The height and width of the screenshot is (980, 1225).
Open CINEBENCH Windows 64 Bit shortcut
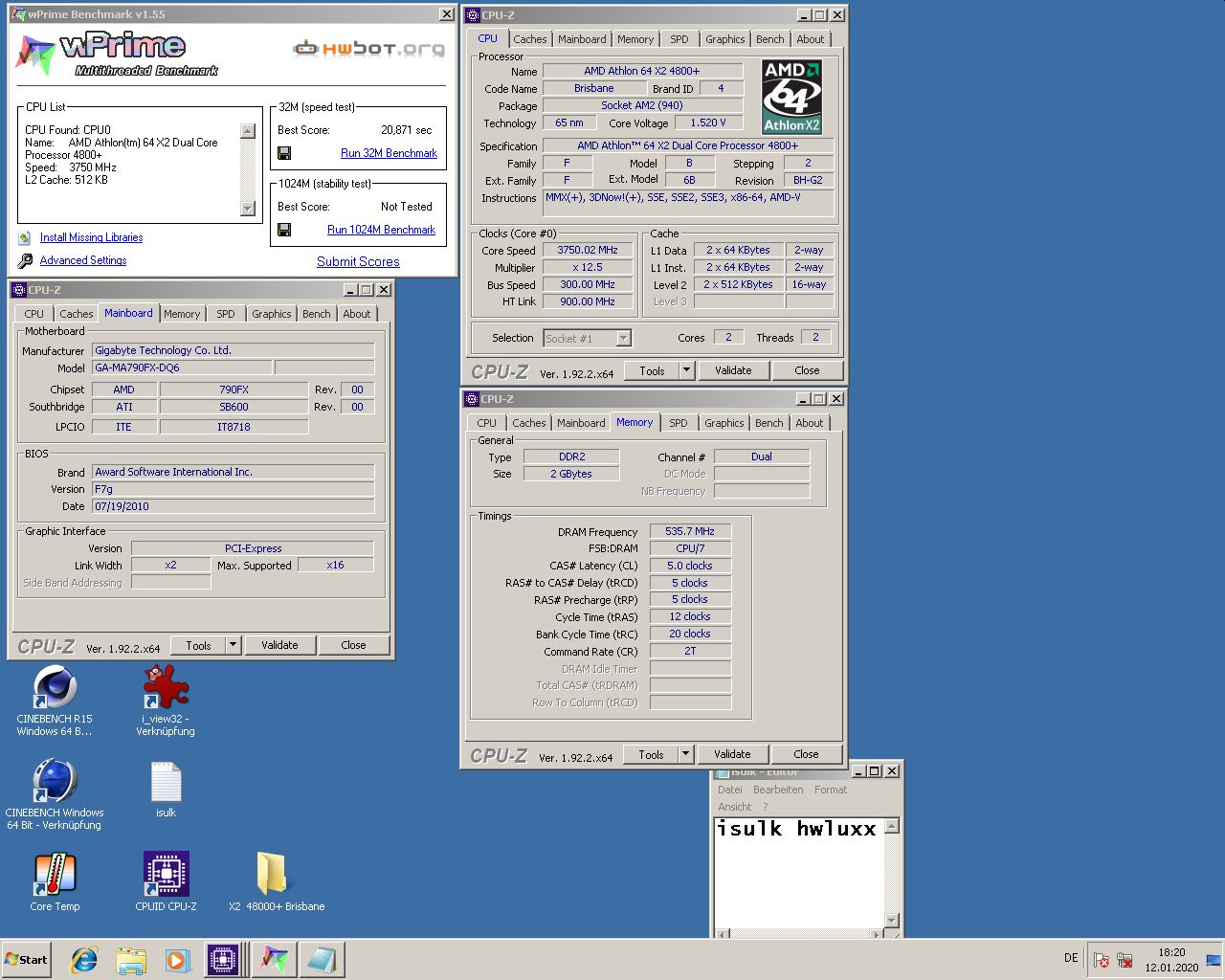pyautogui.click(x=55, y=794)
